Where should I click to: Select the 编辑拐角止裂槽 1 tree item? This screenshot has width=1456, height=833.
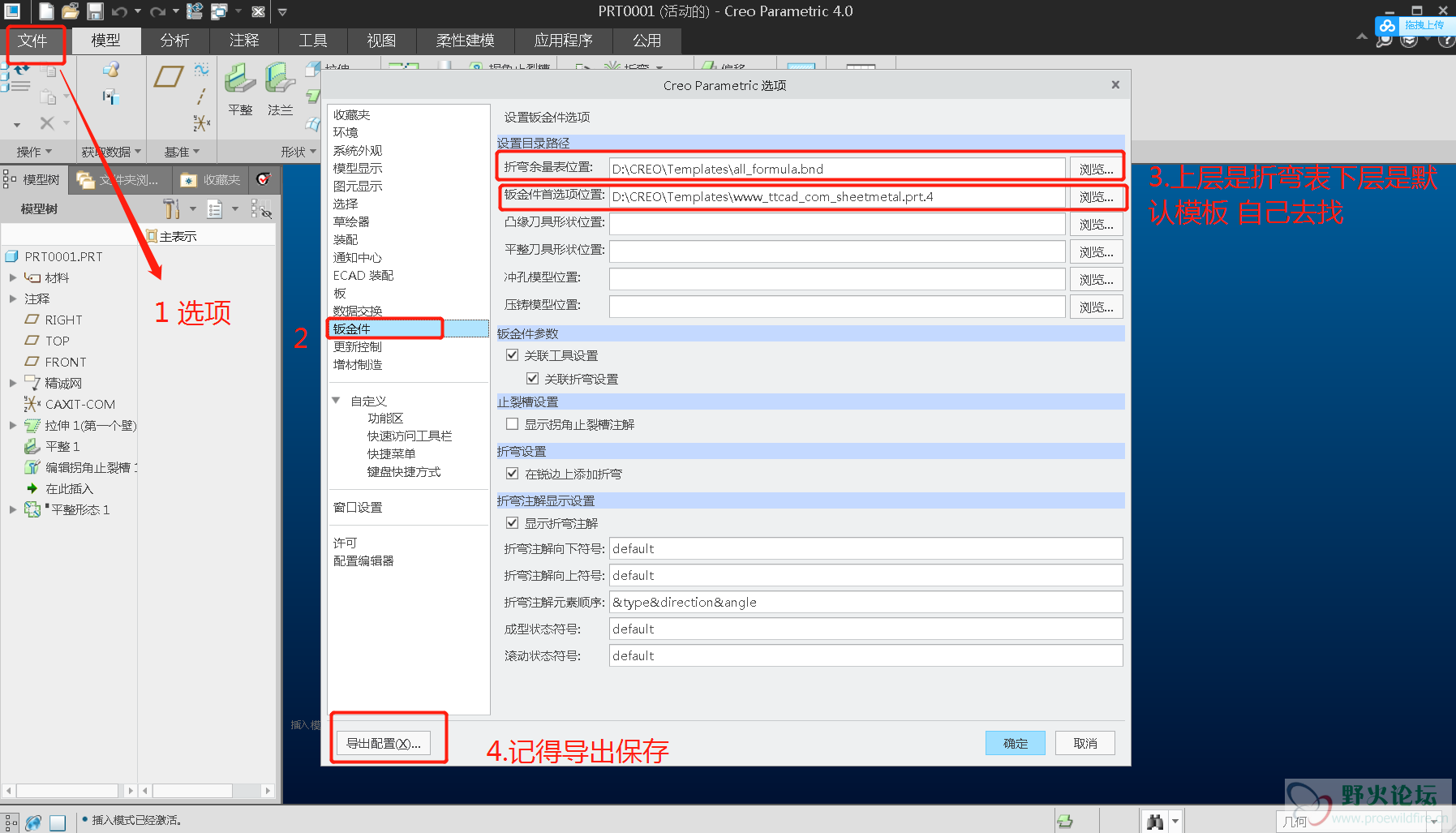[81, 467]
